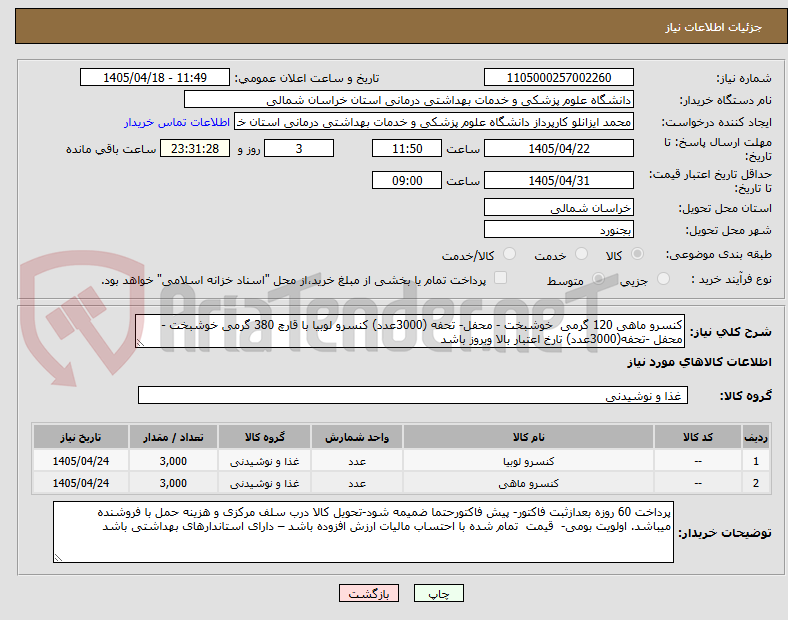Click unit عدد in کنسرو ماهی row

(357, 483)
